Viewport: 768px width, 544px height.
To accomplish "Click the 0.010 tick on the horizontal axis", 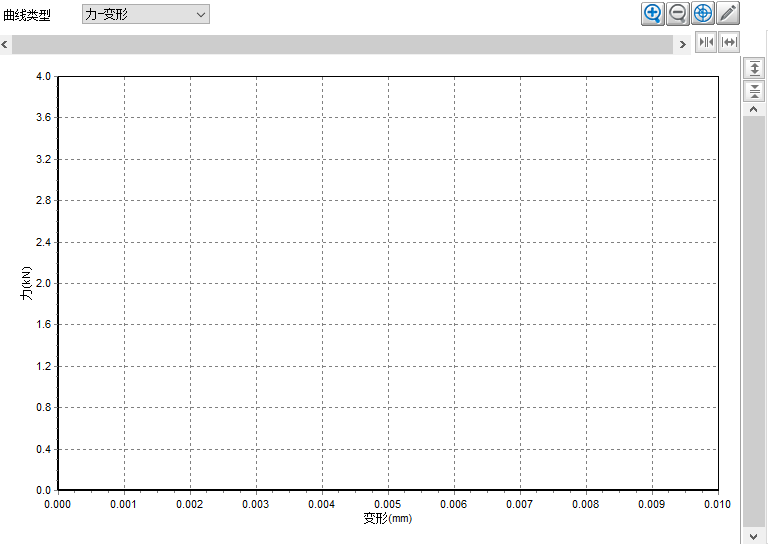I will pos(717,505).
